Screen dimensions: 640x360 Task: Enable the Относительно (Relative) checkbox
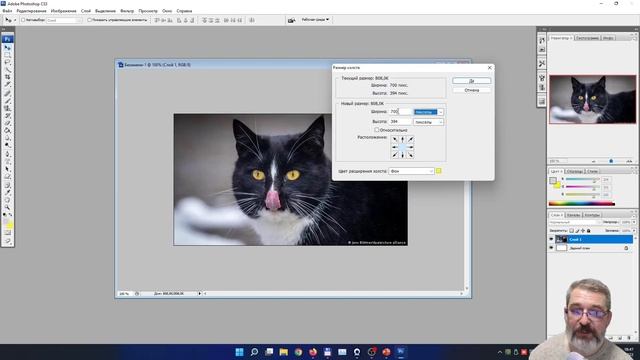pos(377,130)
